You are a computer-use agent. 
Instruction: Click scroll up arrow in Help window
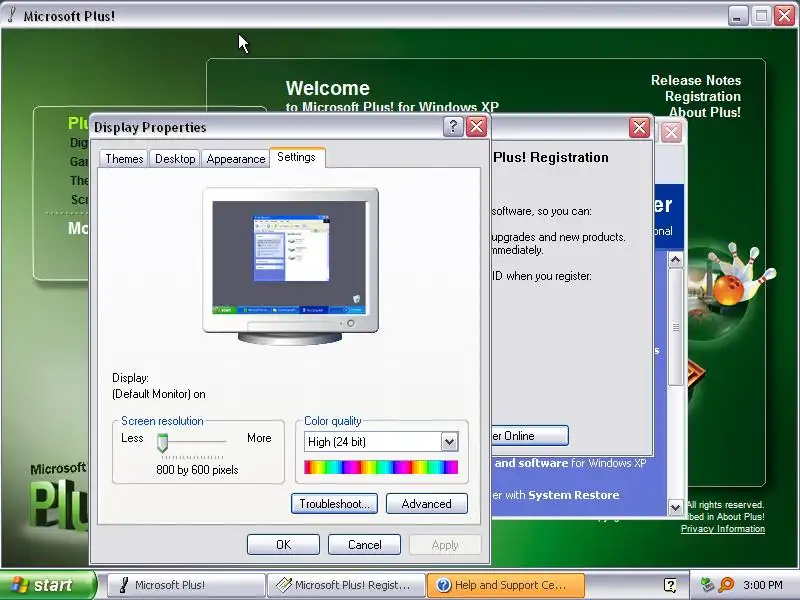pos(675,260)
